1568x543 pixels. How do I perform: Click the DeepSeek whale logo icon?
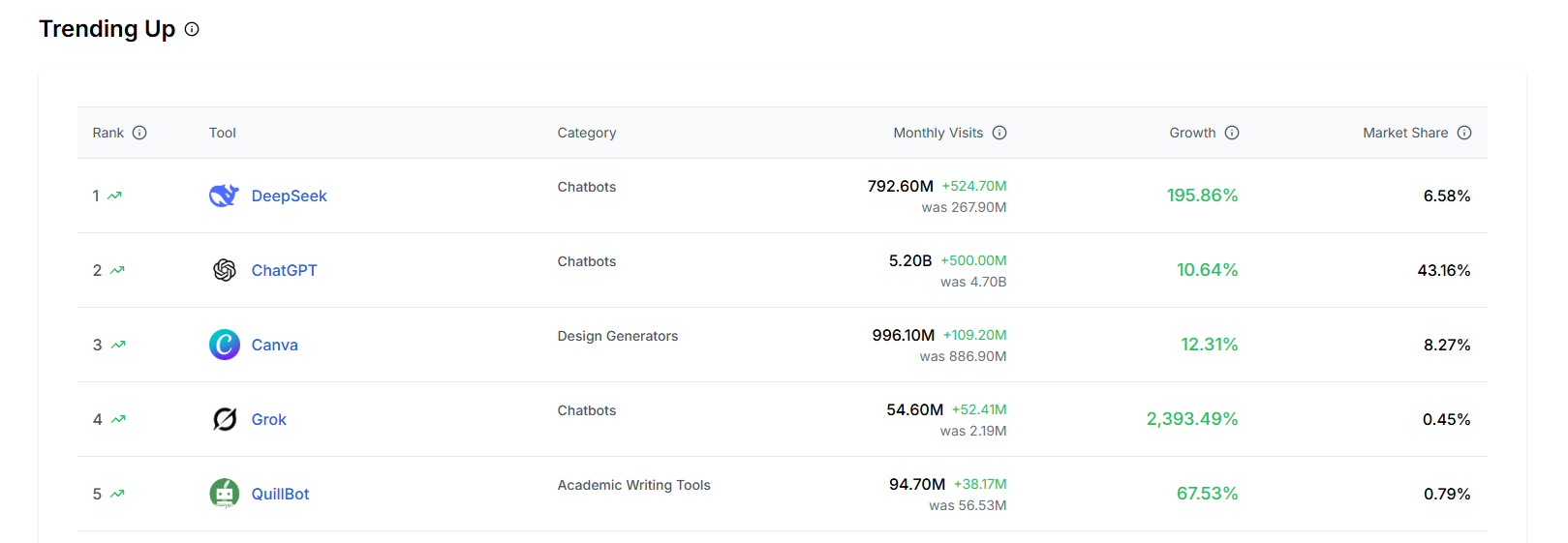point(224,196)
